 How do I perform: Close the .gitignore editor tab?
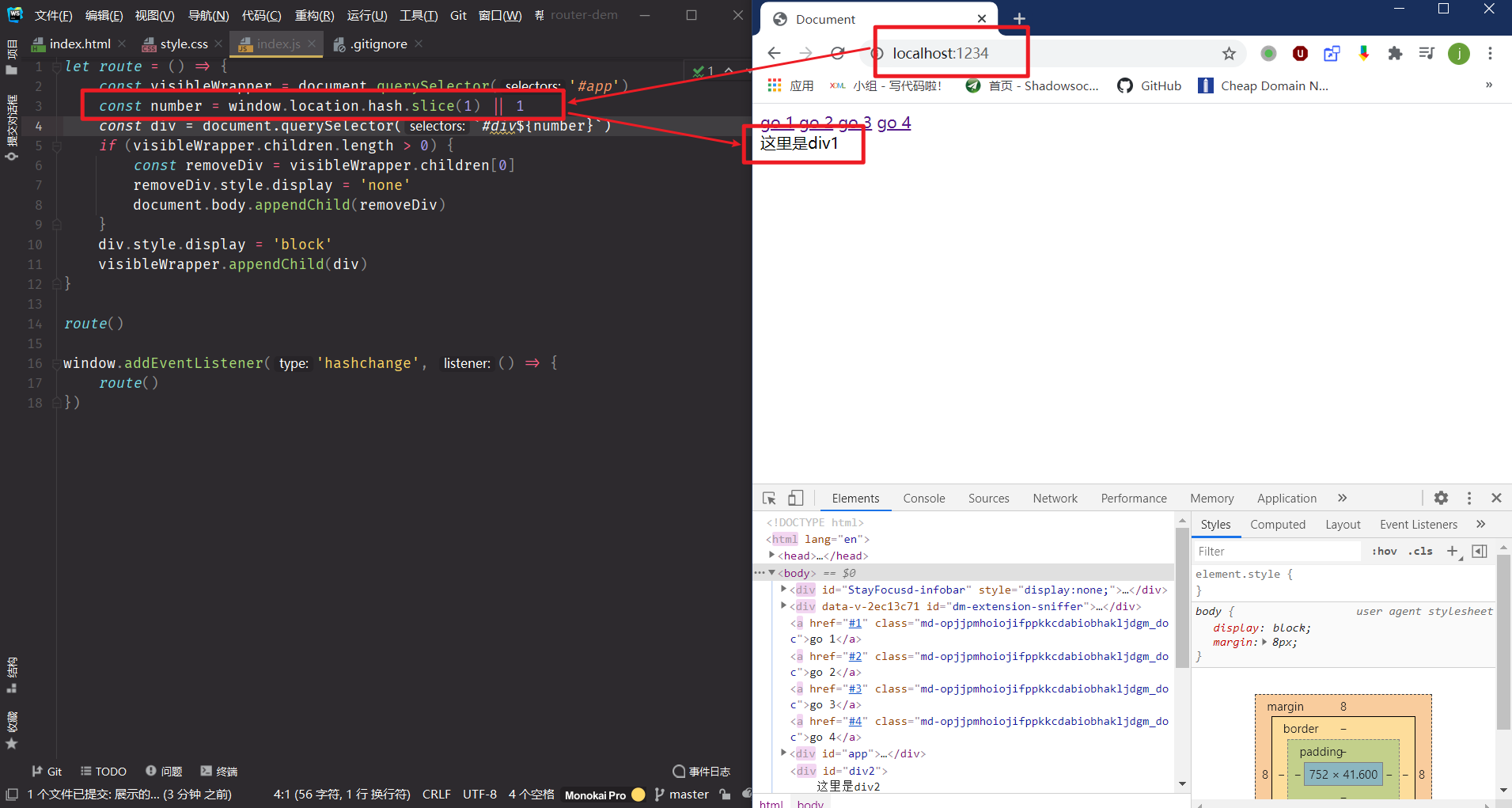pyautogui.click(x=419, y=44)
